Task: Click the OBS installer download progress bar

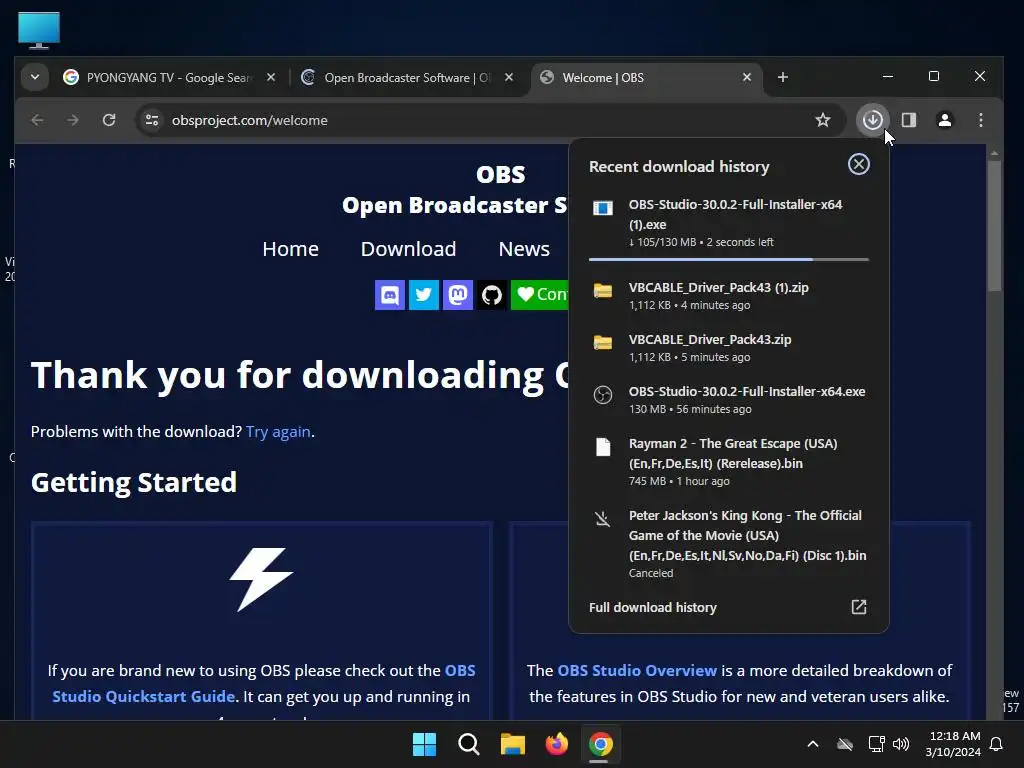Action: (x=729, y=259)
